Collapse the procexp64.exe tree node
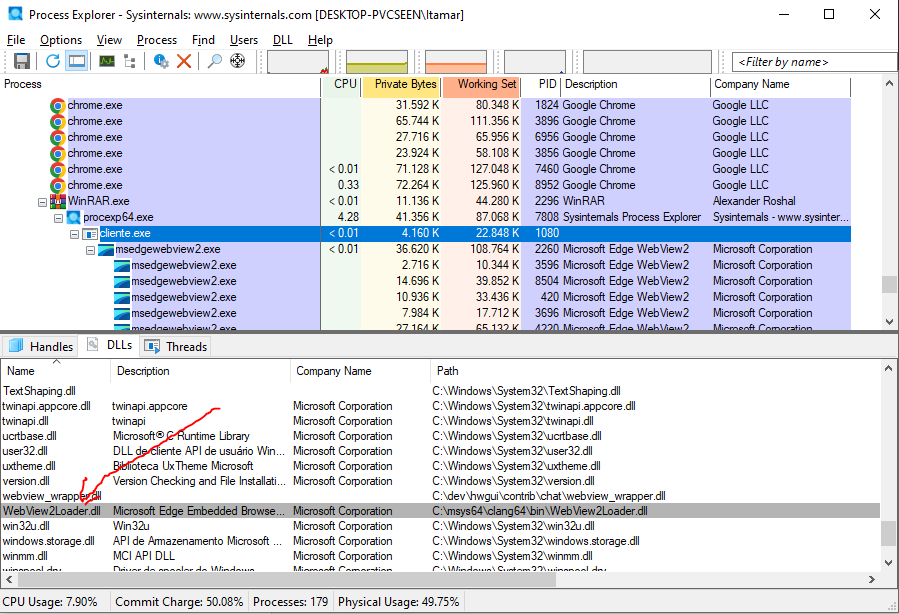This screenshot has width=899, height=614. 58,218
